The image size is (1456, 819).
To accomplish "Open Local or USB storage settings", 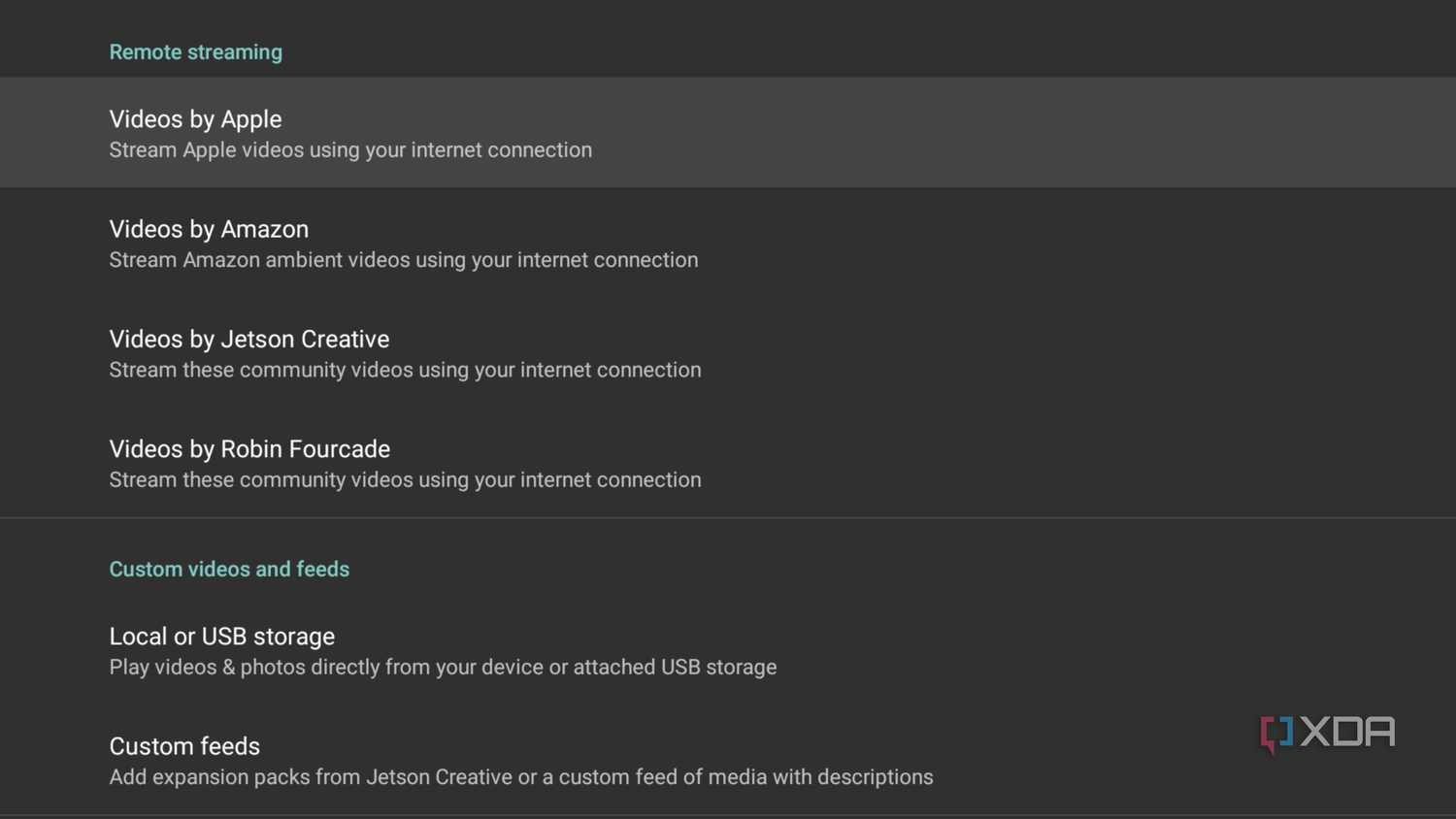I will click(728, 650).
